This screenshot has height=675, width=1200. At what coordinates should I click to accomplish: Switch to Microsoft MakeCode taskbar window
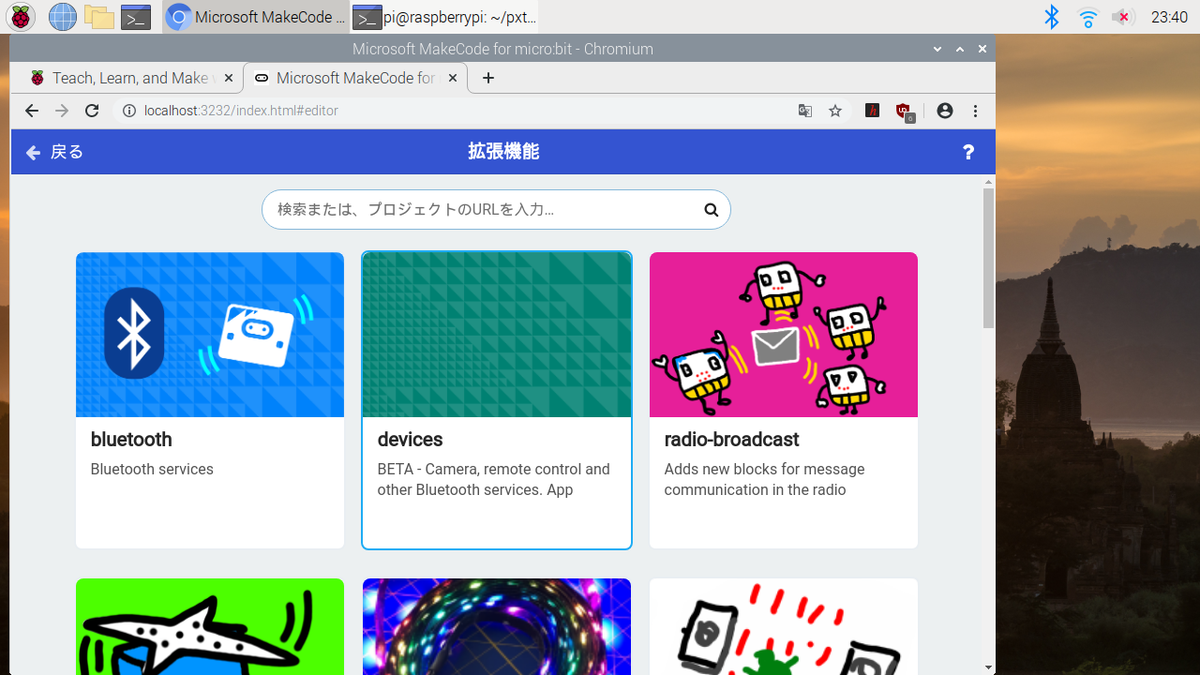tap(256, 17)
